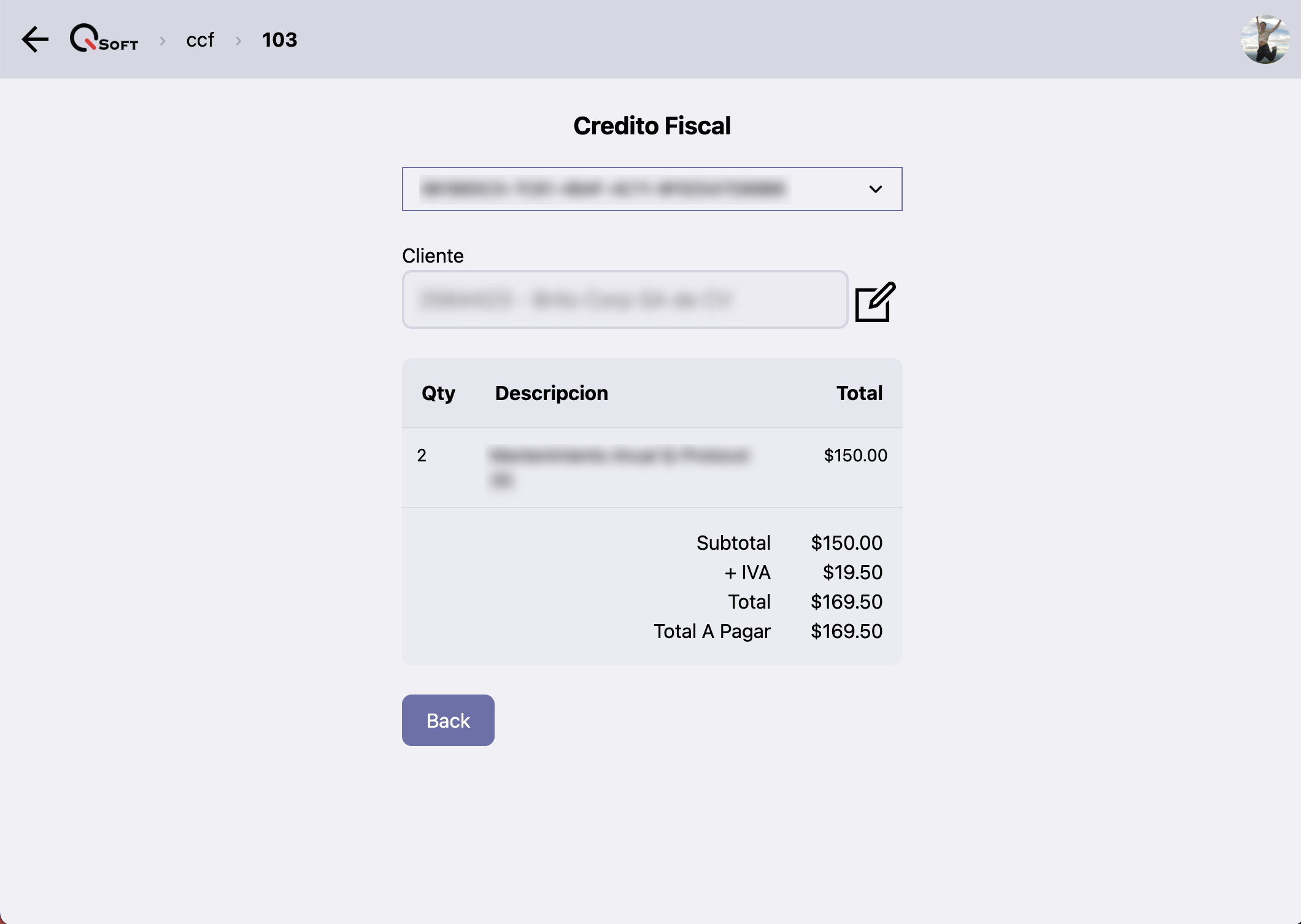Image resolution: width=1301 pixels, height=924 pixels.
Task: Click the back arrow in the header
Action: pos(35,40)
